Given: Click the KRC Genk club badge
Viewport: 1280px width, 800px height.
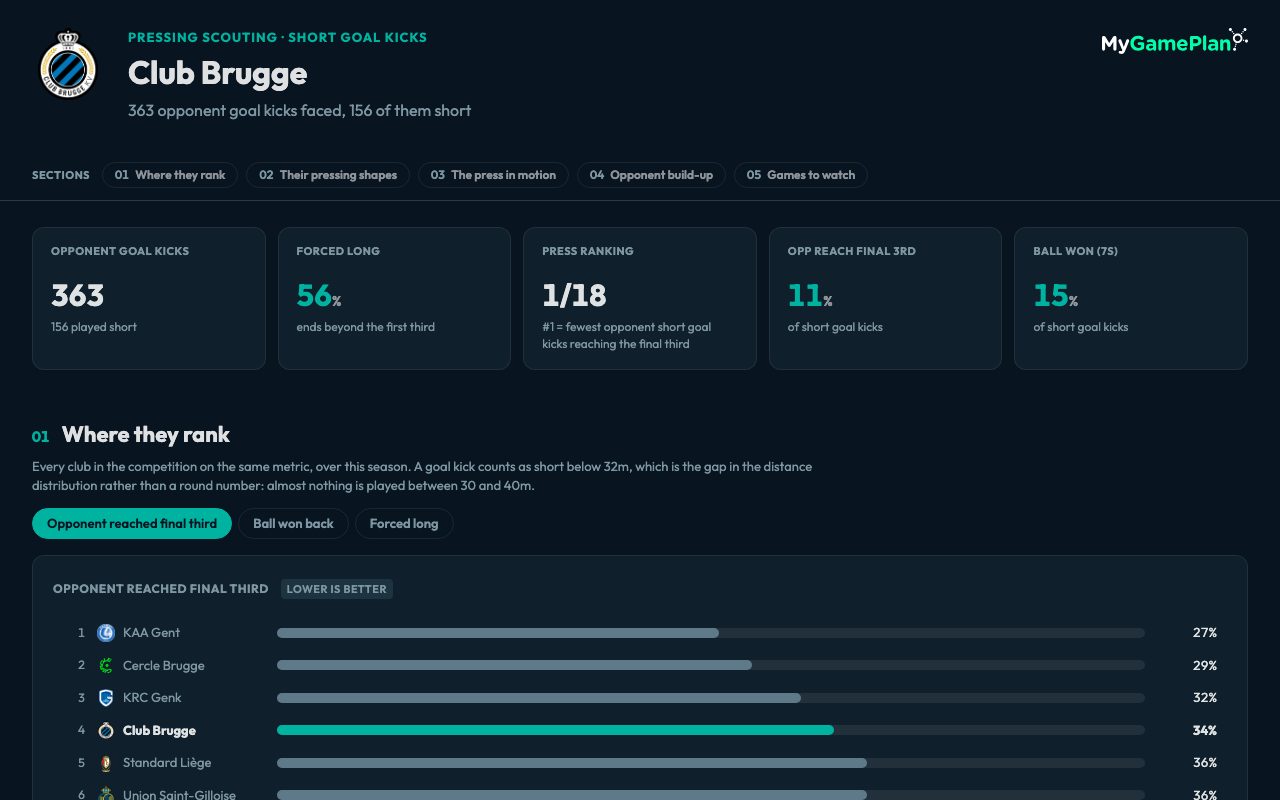Looking at the screenshot, I should [x=106, y=698].
